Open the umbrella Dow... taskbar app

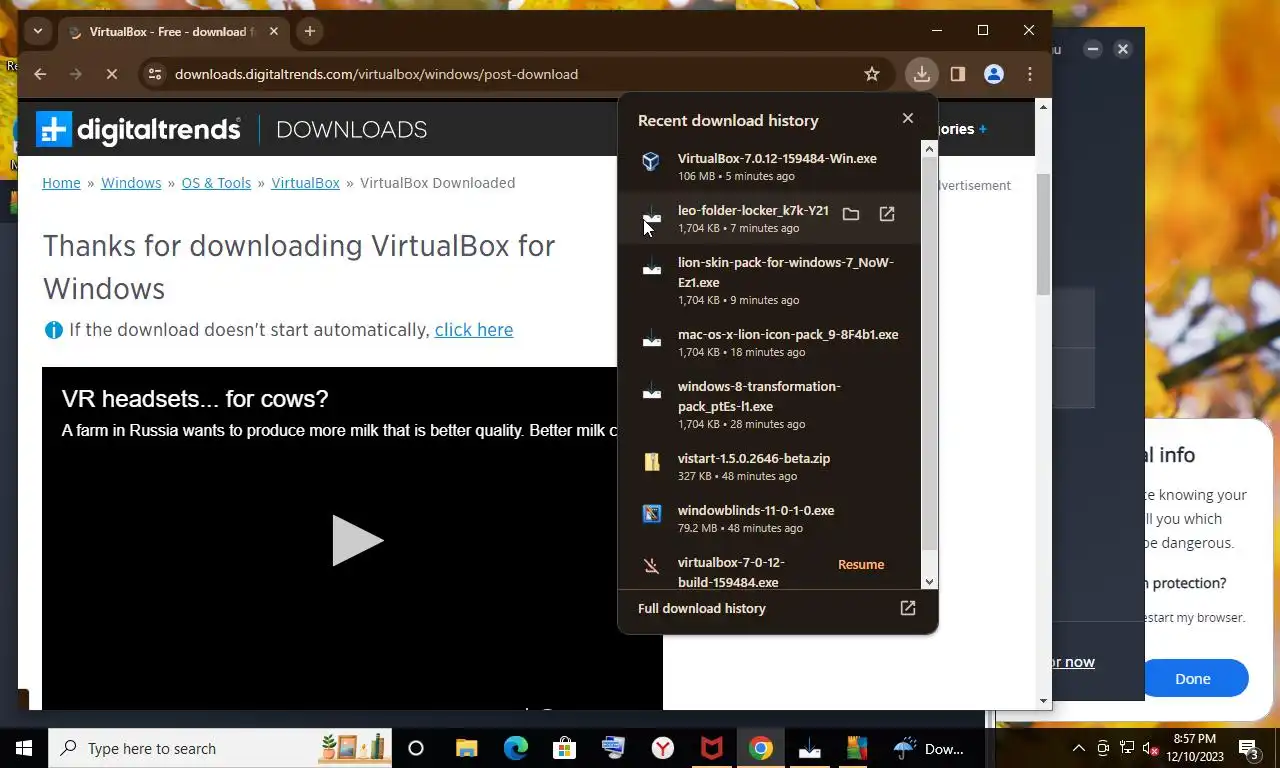pyautogui.click(x=930, y=748)
